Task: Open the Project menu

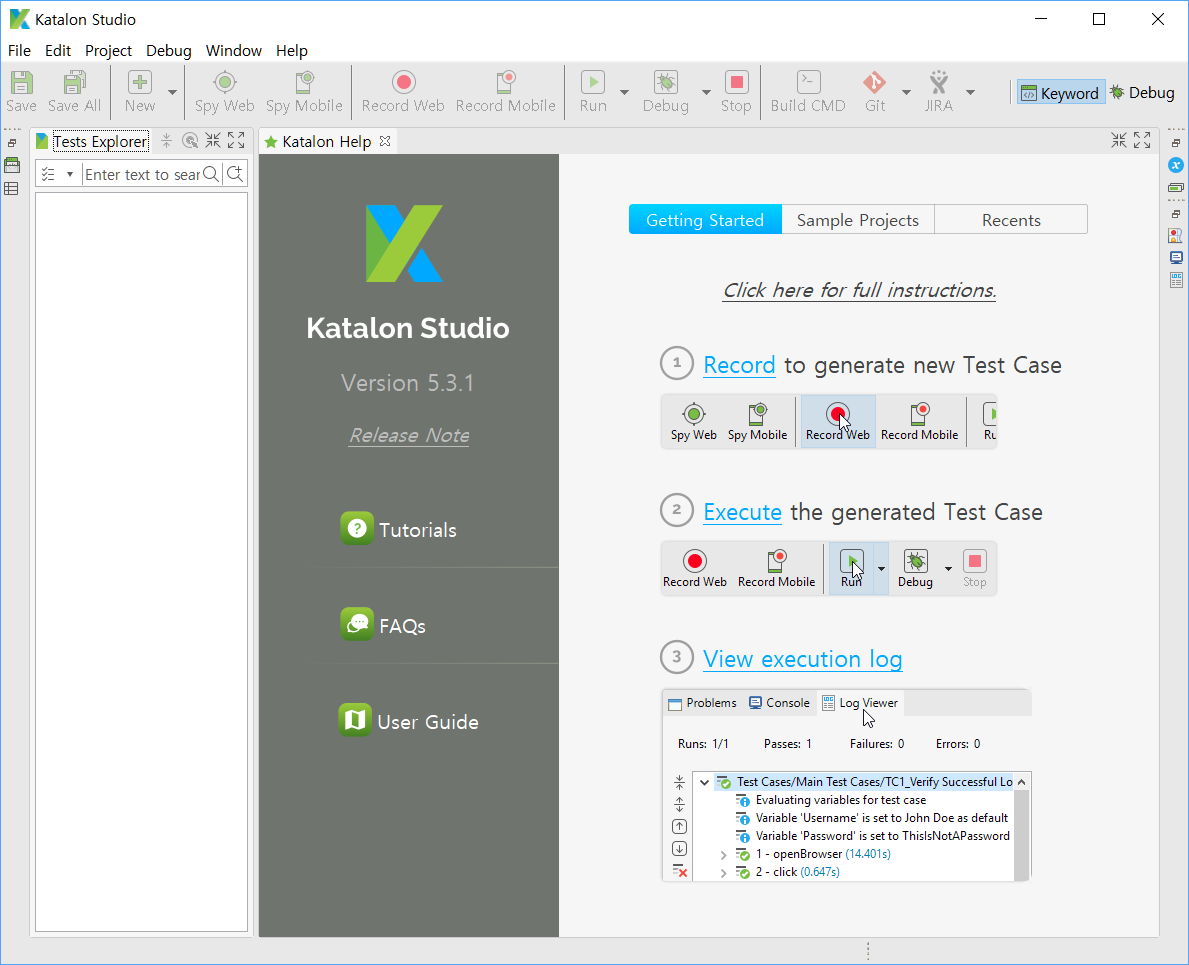Action: (108, 51)
